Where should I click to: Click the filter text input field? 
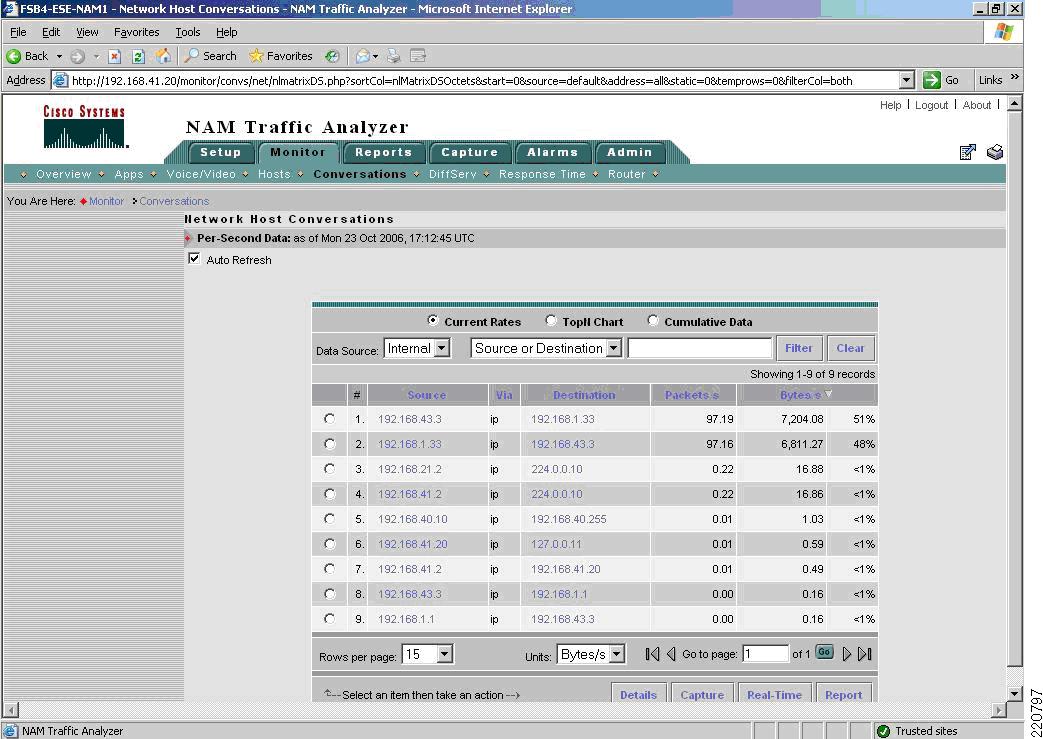(700, 348)
